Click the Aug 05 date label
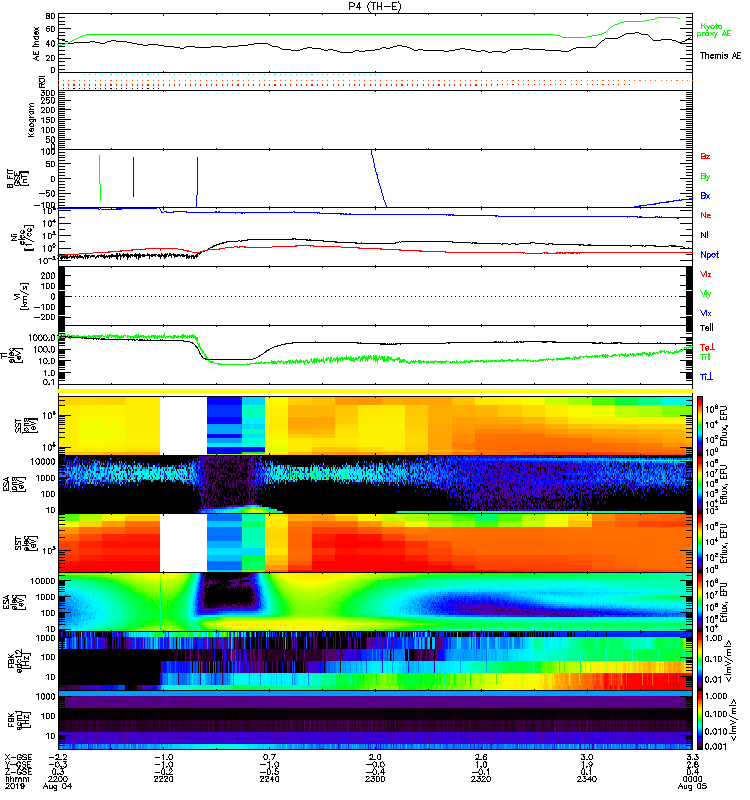The height and width of the screenshot is (800, 750). [692, 787]
